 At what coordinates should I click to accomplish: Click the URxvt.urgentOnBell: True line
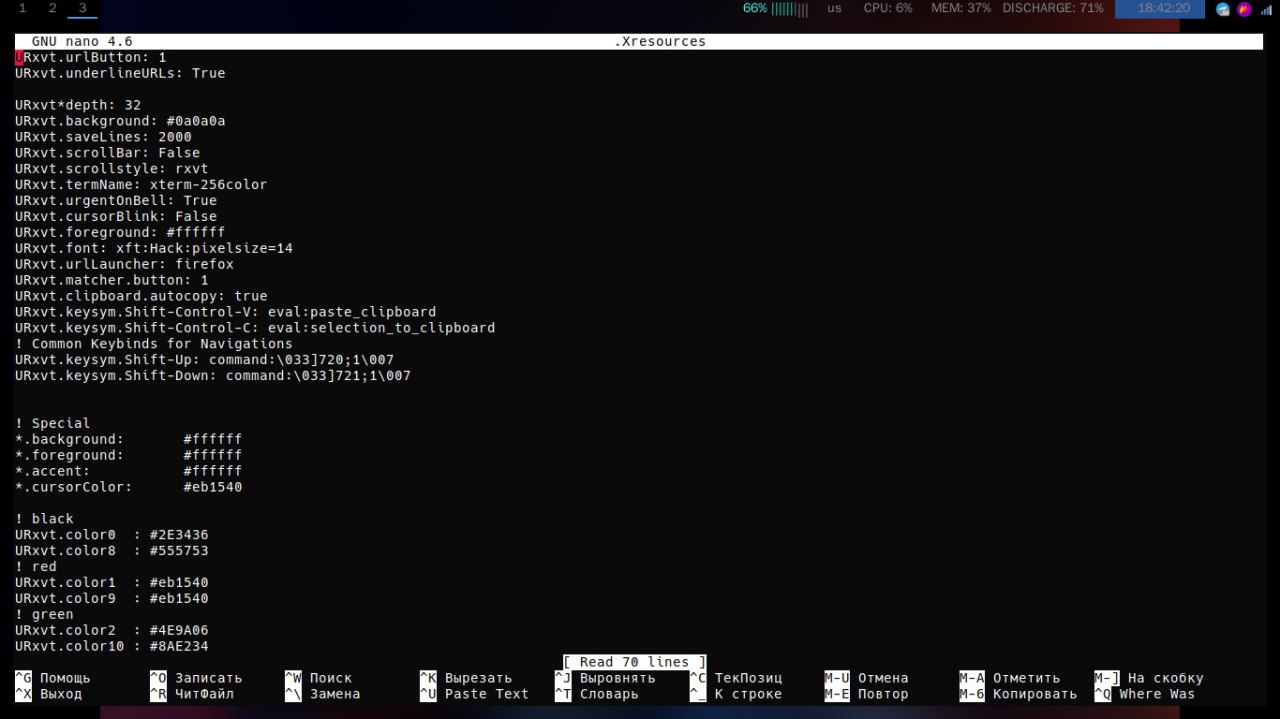116,200
